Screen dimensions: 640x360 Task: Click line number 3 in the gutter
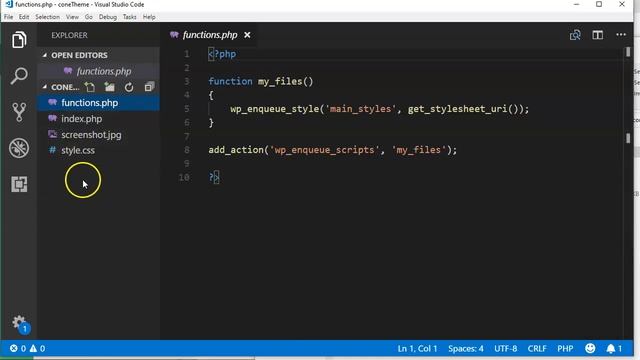click(187, 81)
